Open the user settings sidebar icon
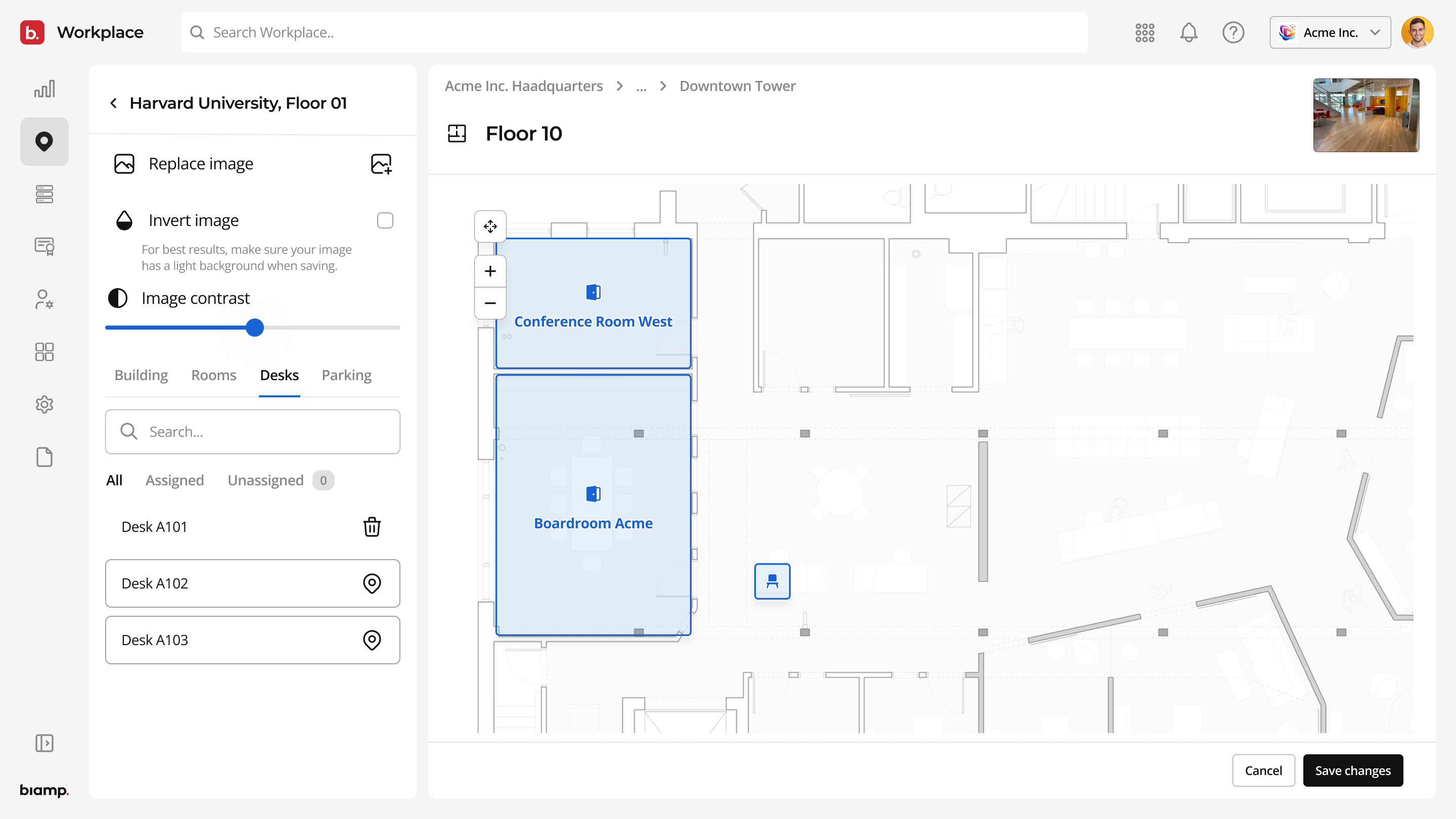1456x819 pixels. pos(44,299)
